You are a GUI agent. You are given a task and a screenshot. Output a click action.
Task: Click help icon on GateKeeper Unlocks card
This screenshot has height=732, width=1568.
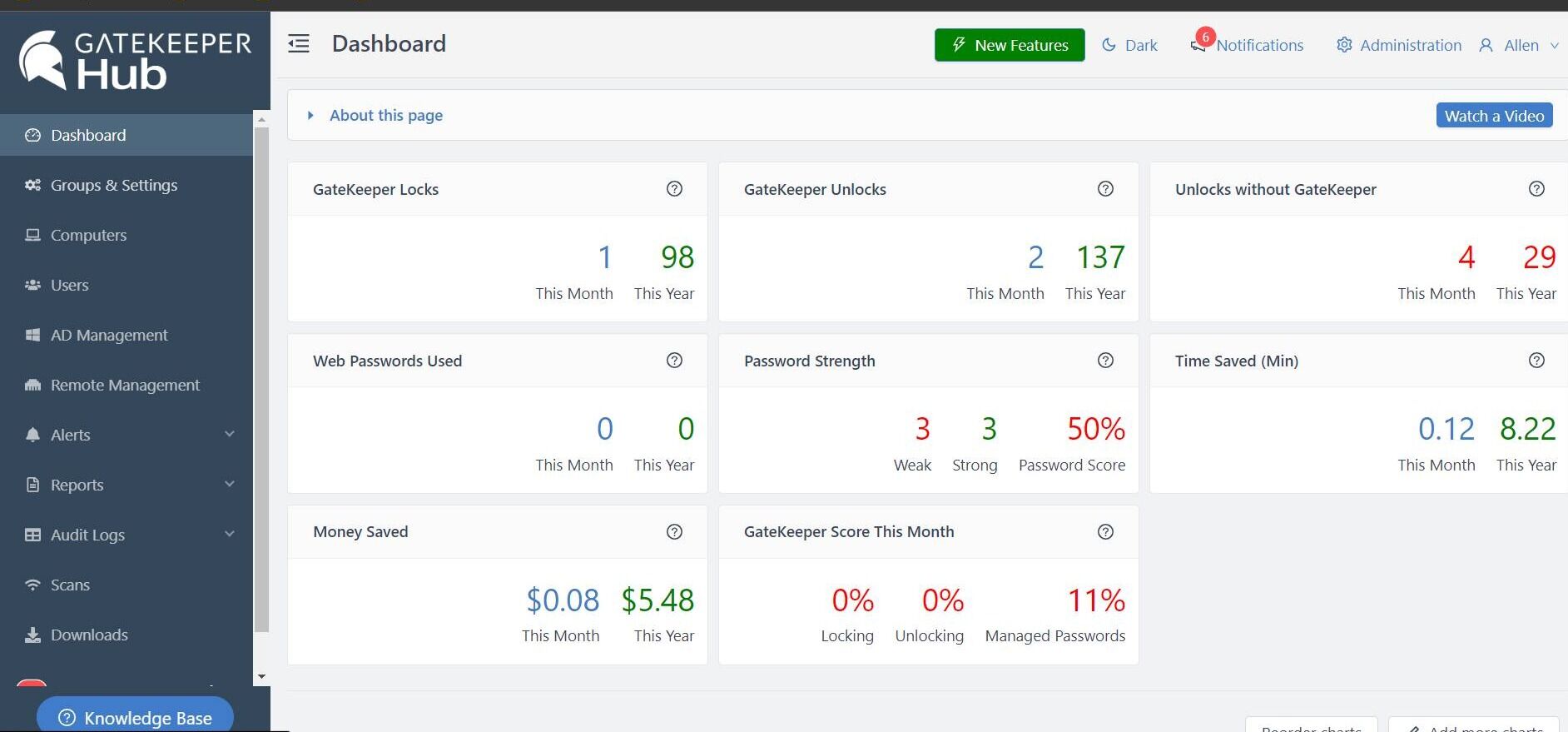(x=1105, y=189)
